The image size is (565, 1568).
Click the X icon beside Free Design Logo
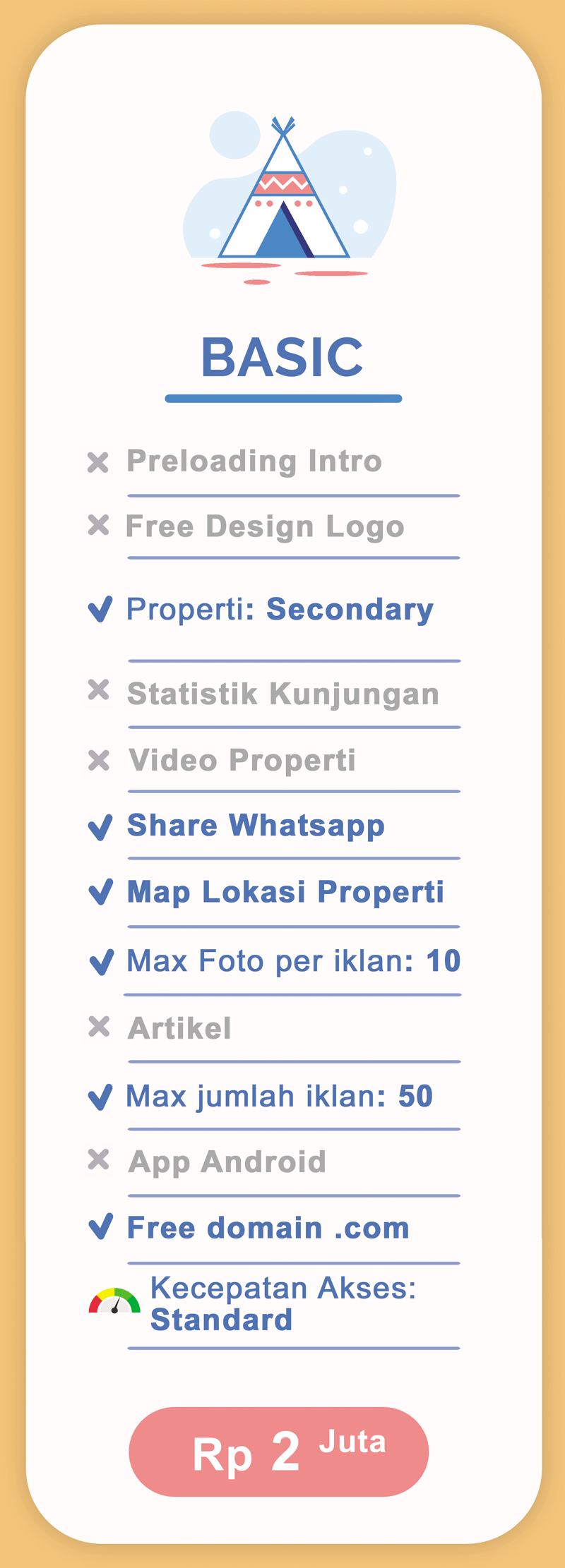(98, 525)
